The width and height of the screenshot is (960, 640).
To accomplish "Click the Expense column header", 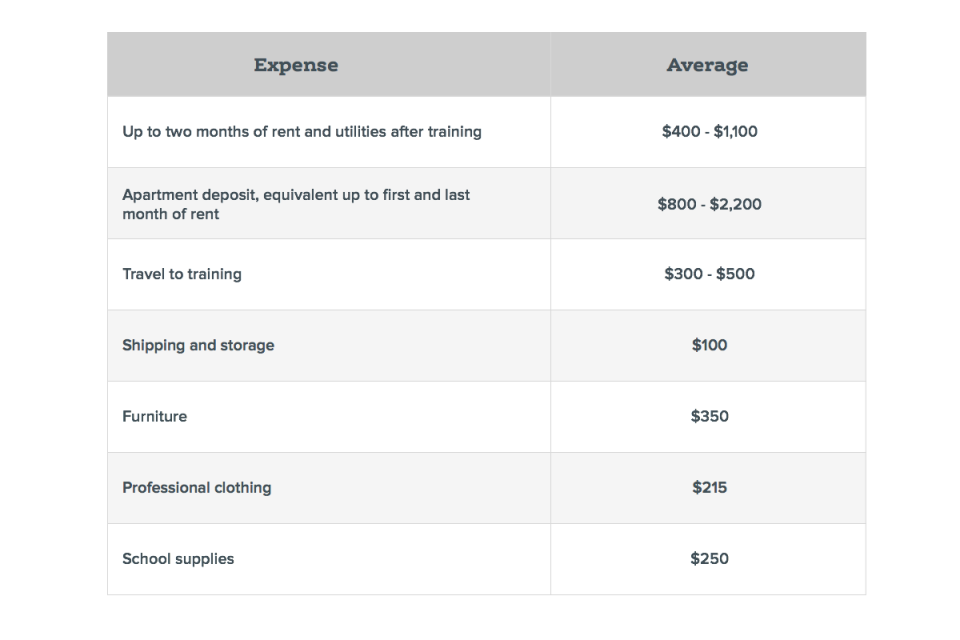I will tap(295, 65).
